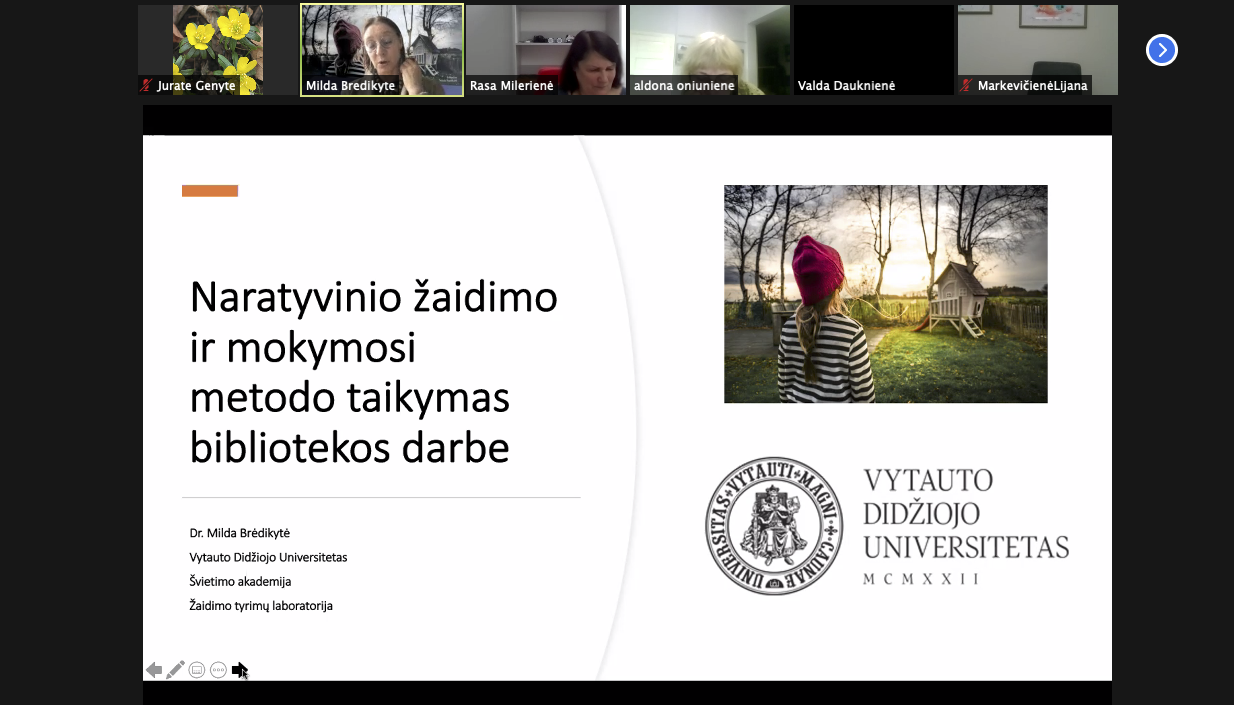This screenshot has height=705, width=1234.
Task: Go to previous slide with left arrow
Action: (x=154, y=670)
